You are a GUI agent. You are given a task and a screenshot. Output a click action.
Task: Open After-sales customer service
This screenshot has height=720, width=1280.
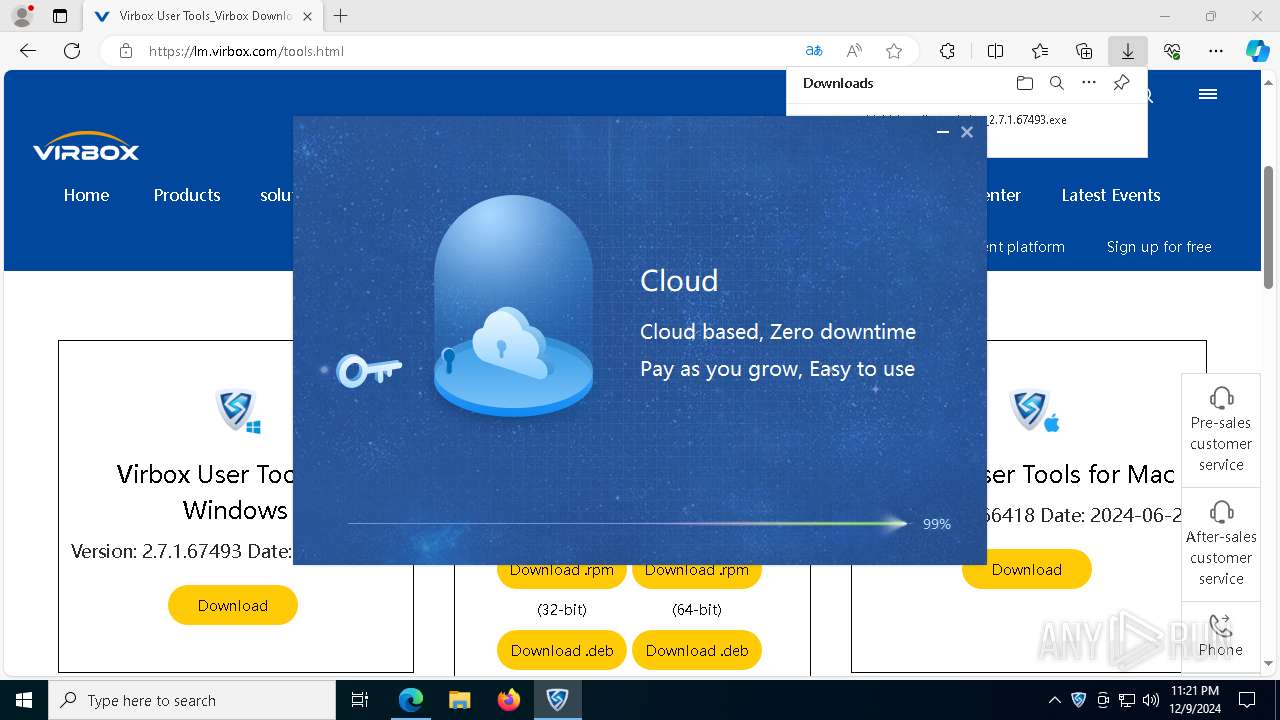1221,544
